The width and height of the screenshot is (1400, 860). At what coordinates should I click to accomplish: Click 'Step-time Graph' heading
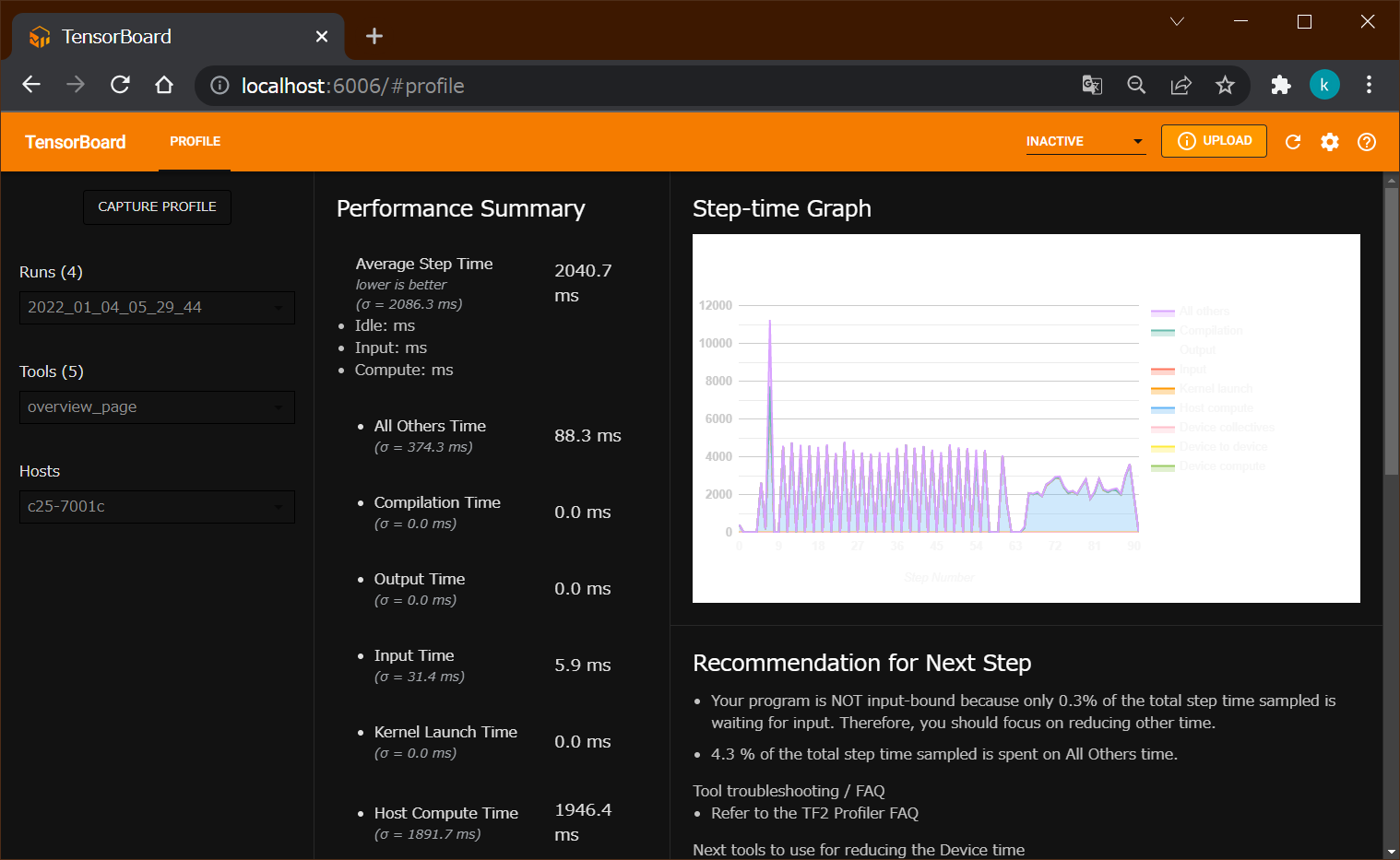(x=782, y=209)
